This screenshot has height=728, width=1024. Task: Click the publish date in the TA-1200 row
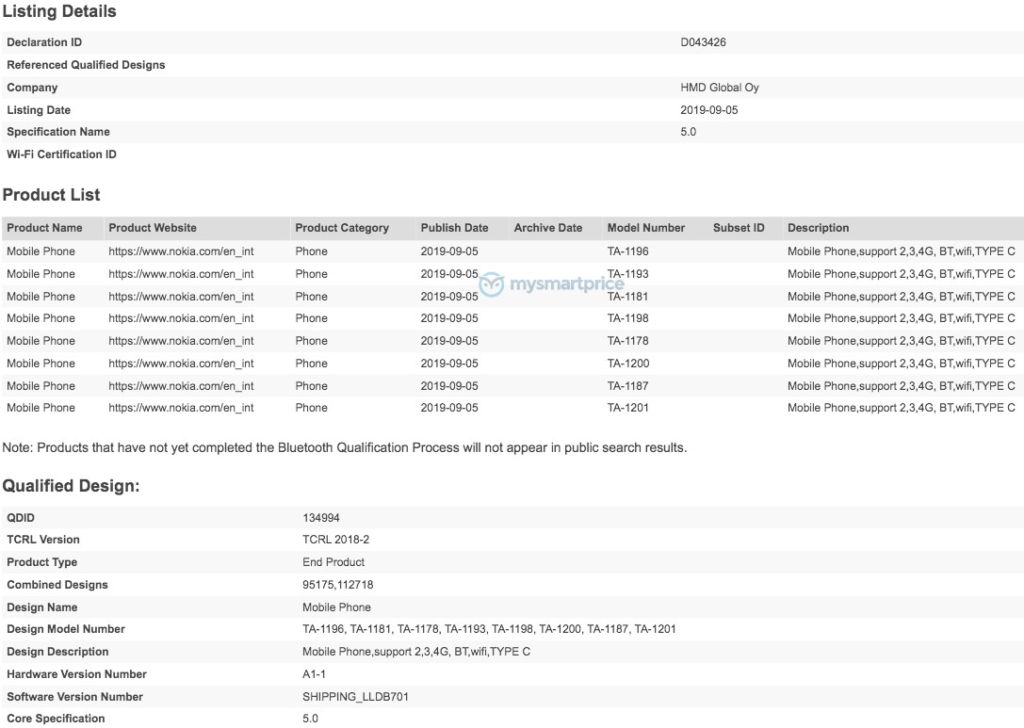pos(449,364)
